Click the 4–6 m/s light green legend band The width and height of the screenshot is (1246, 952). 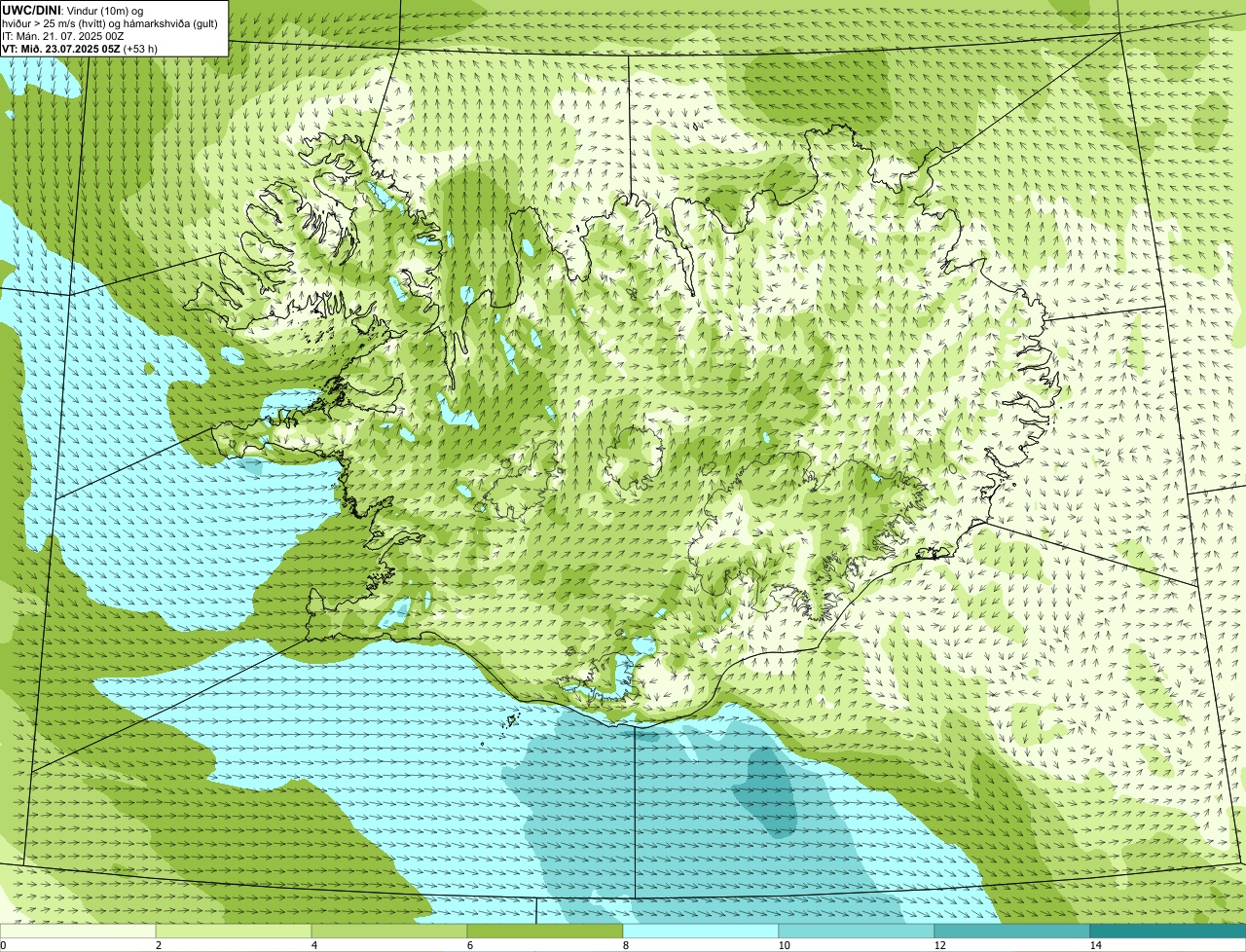pyautogui.click(x=389, y=931)
